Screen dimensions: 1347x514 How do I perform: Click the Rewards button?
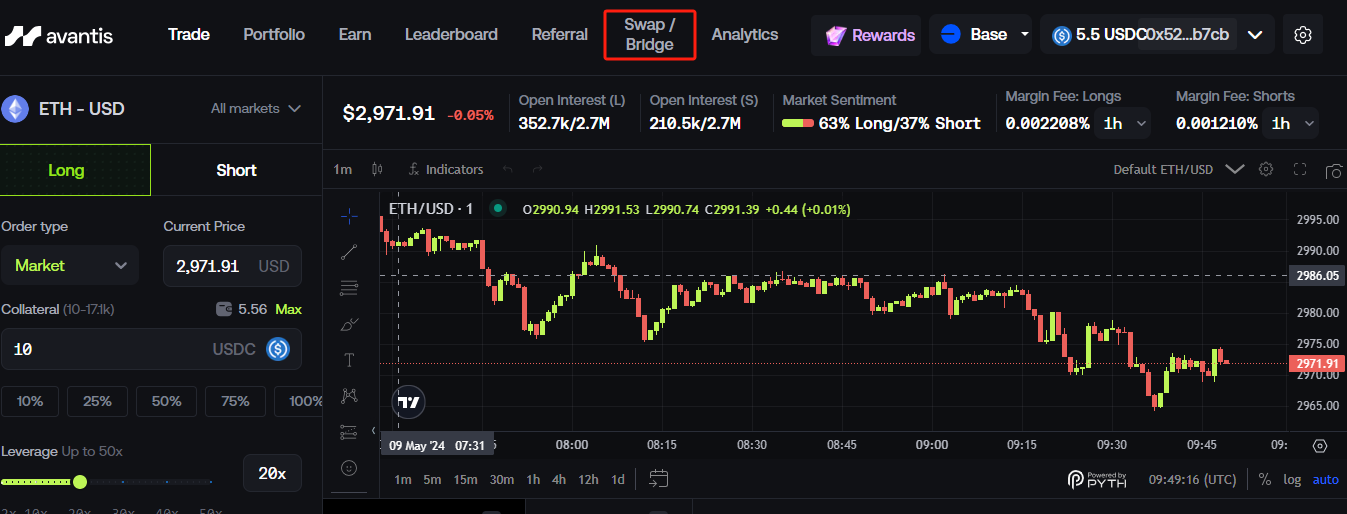(869, 35)
